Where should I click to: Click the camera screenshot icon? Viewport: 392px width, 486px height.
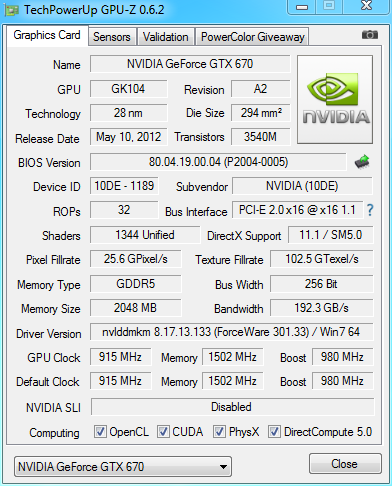(370, 35)
